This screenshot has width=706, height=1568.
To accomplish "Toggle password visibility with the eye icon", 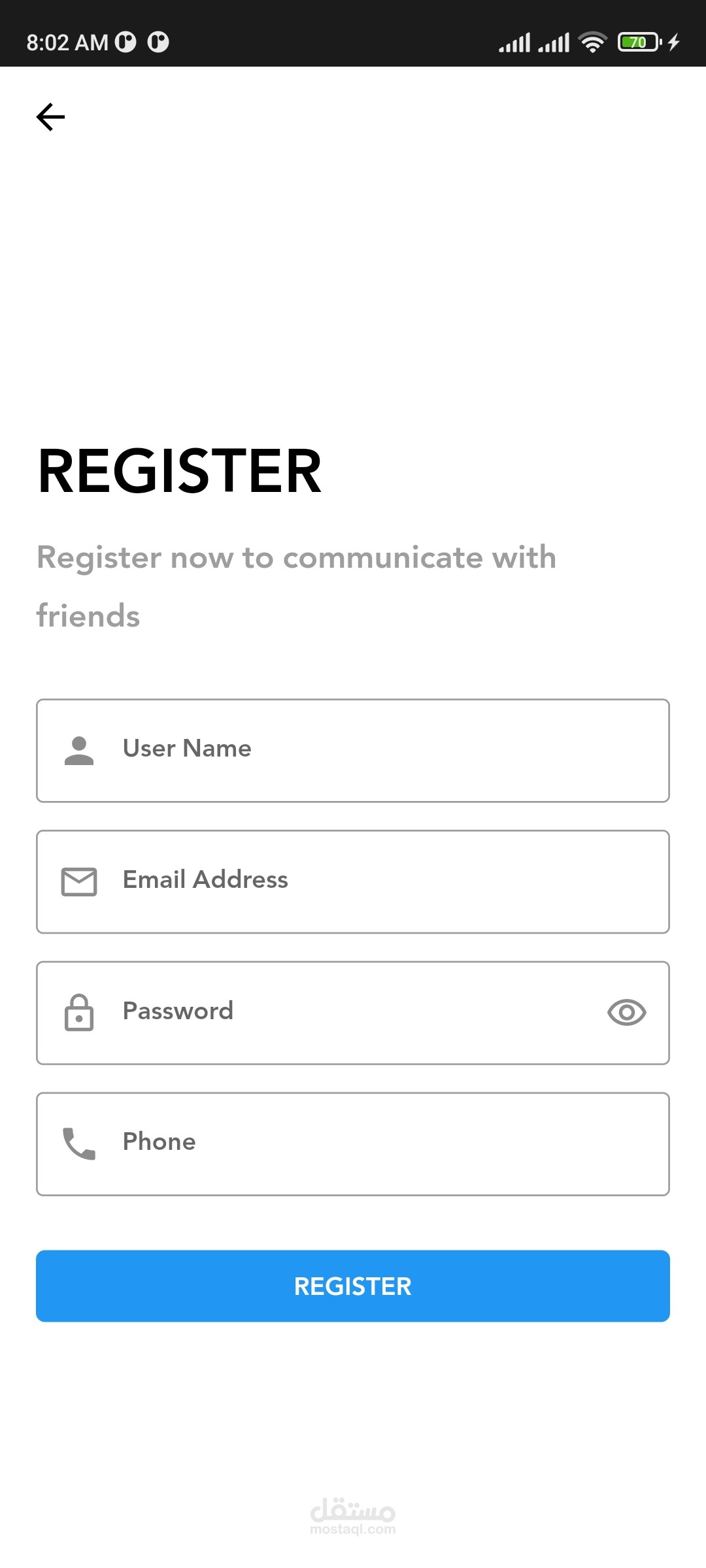I will point(626,1013).
